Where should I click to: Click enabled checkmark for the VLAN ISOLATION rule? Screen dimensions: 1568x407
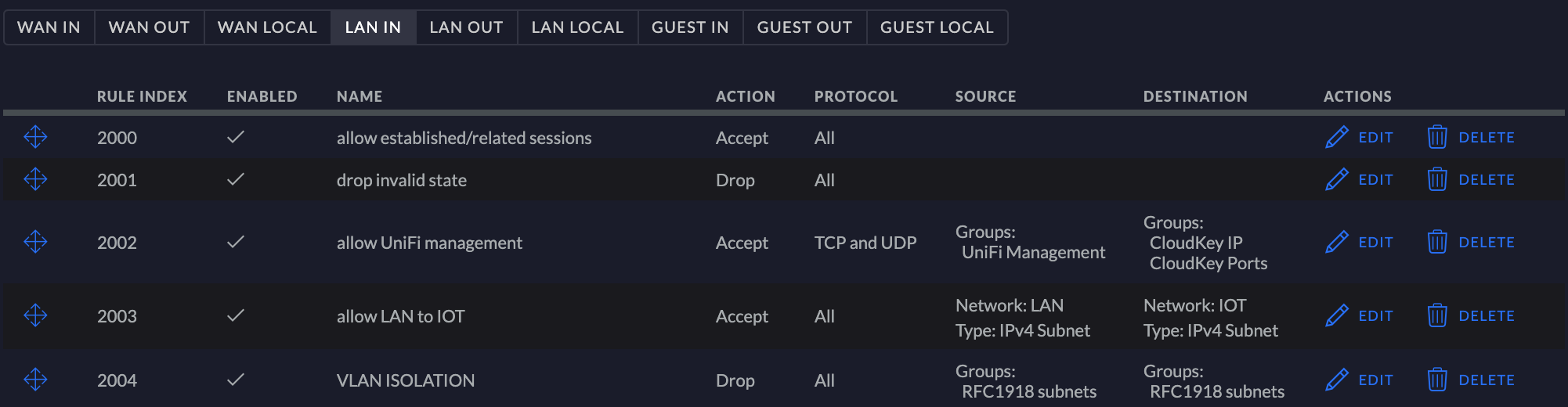236,380
